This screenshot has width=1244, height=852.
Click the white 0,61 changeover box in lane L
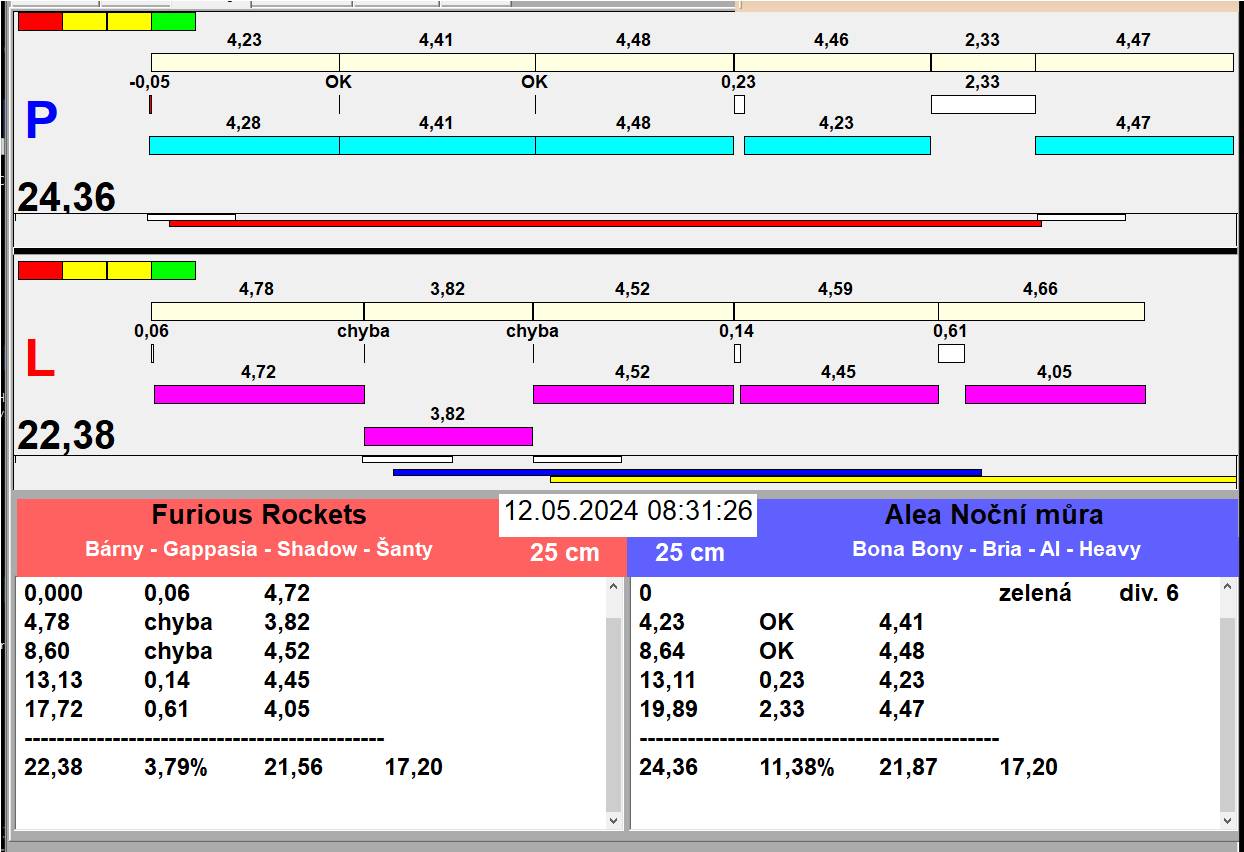coord(951,353)
